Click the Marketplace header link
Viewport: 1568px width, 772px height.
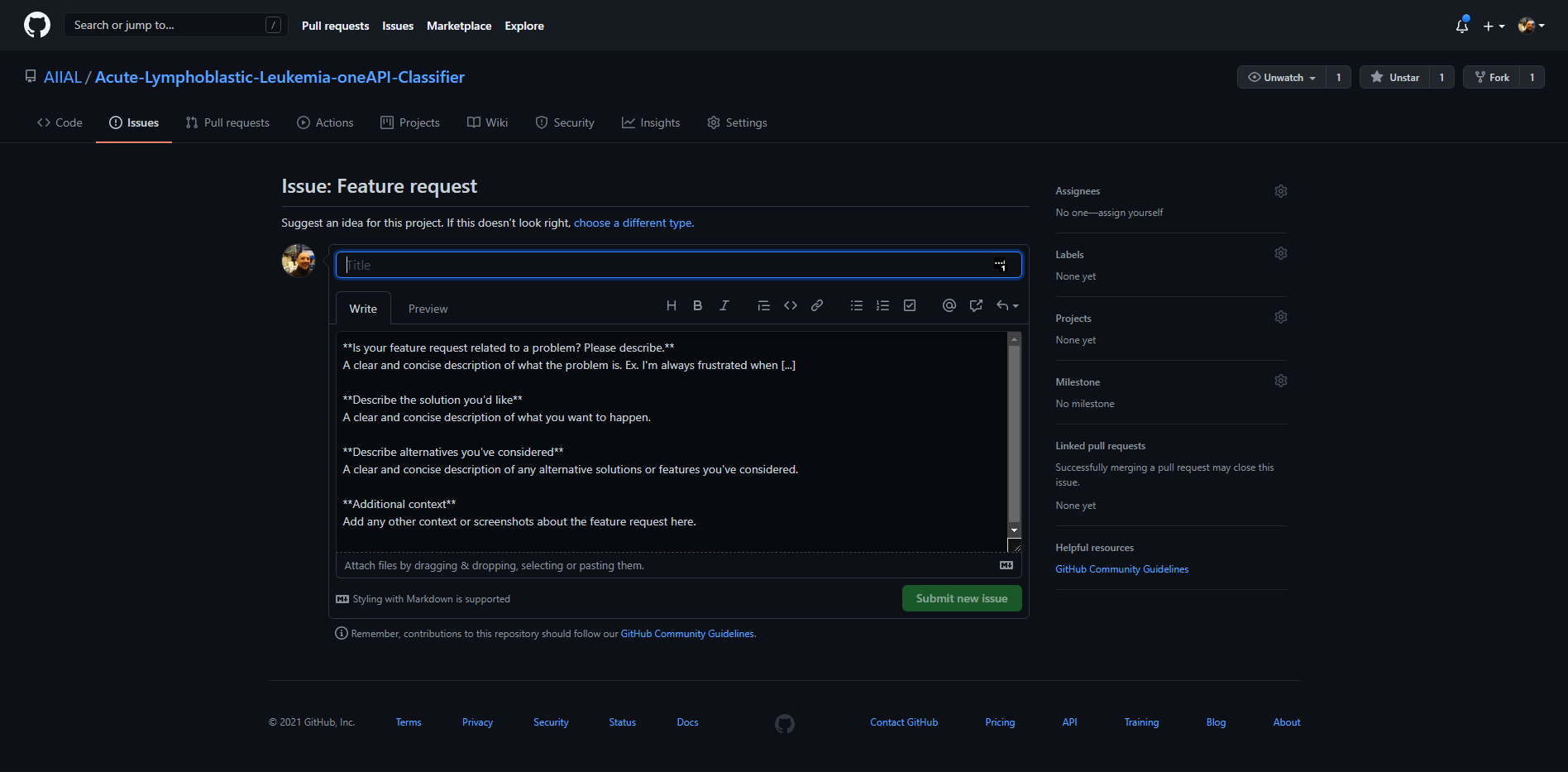[459, 26]
